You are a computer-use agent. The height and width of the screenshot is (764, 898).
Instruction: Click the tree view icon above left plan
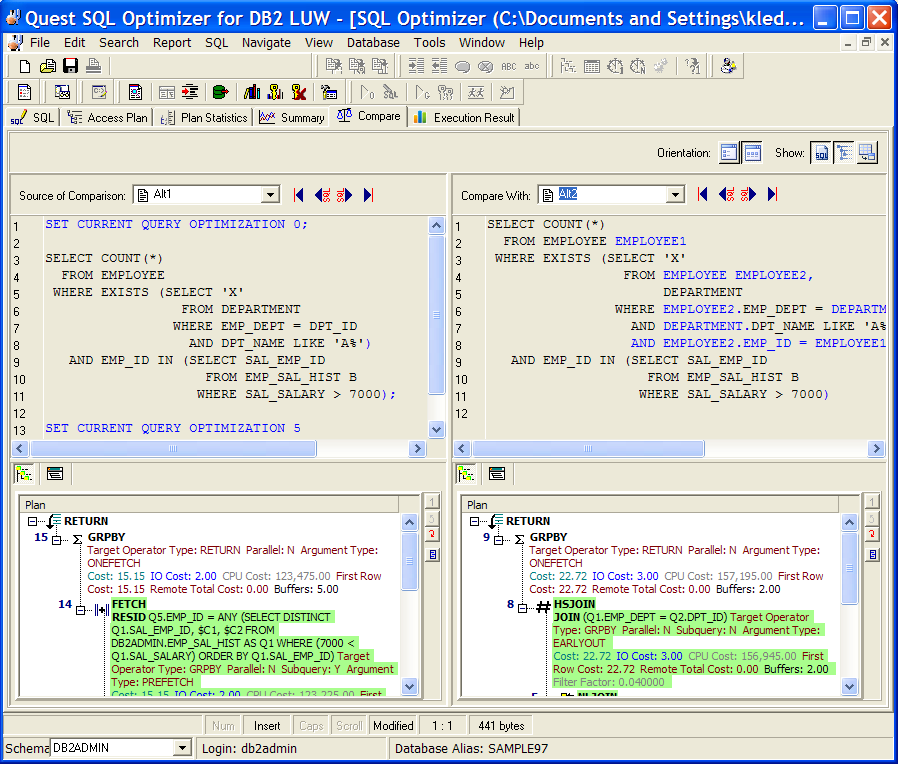pyautogui.click(x=24, y=473)
